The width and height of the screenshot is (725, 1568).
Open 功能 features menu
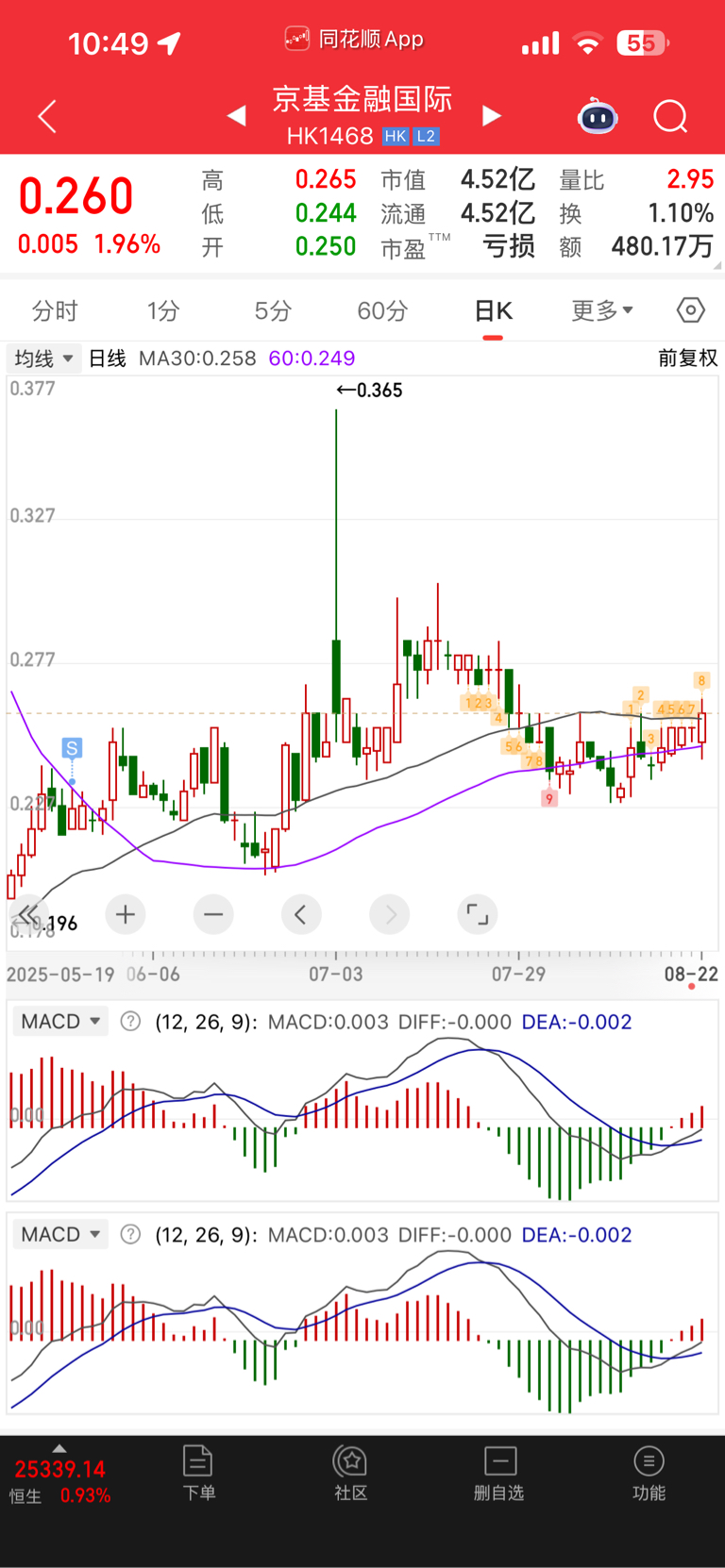(649, 1473)
